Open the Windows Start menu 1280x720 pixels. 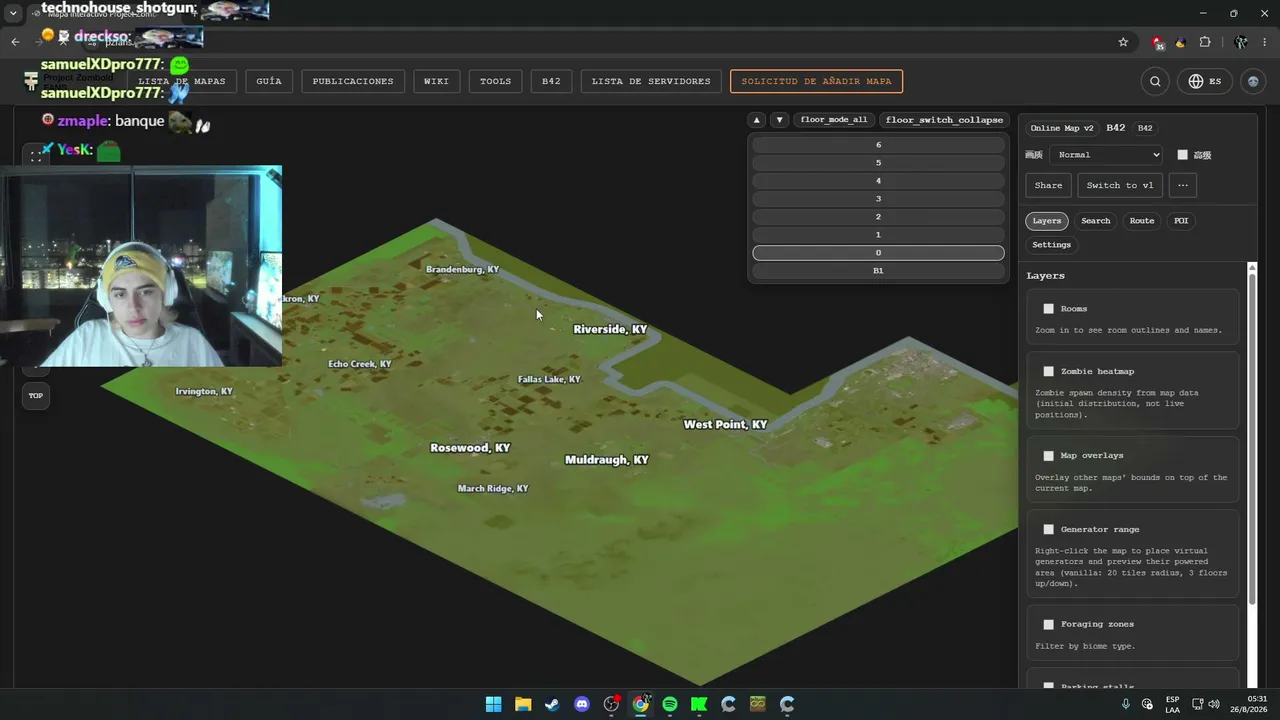(493, 704)
